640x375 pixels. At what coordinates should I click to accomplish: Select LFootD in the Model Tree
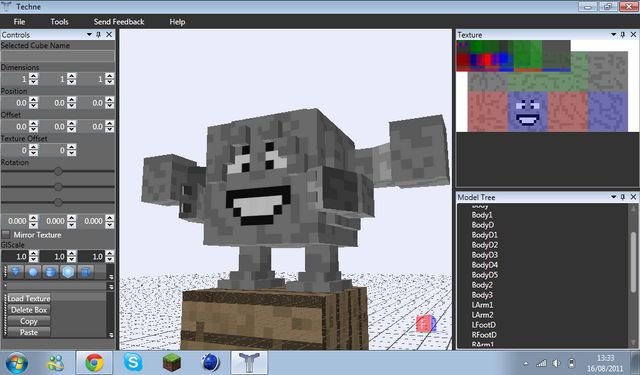tap(484, 325)
